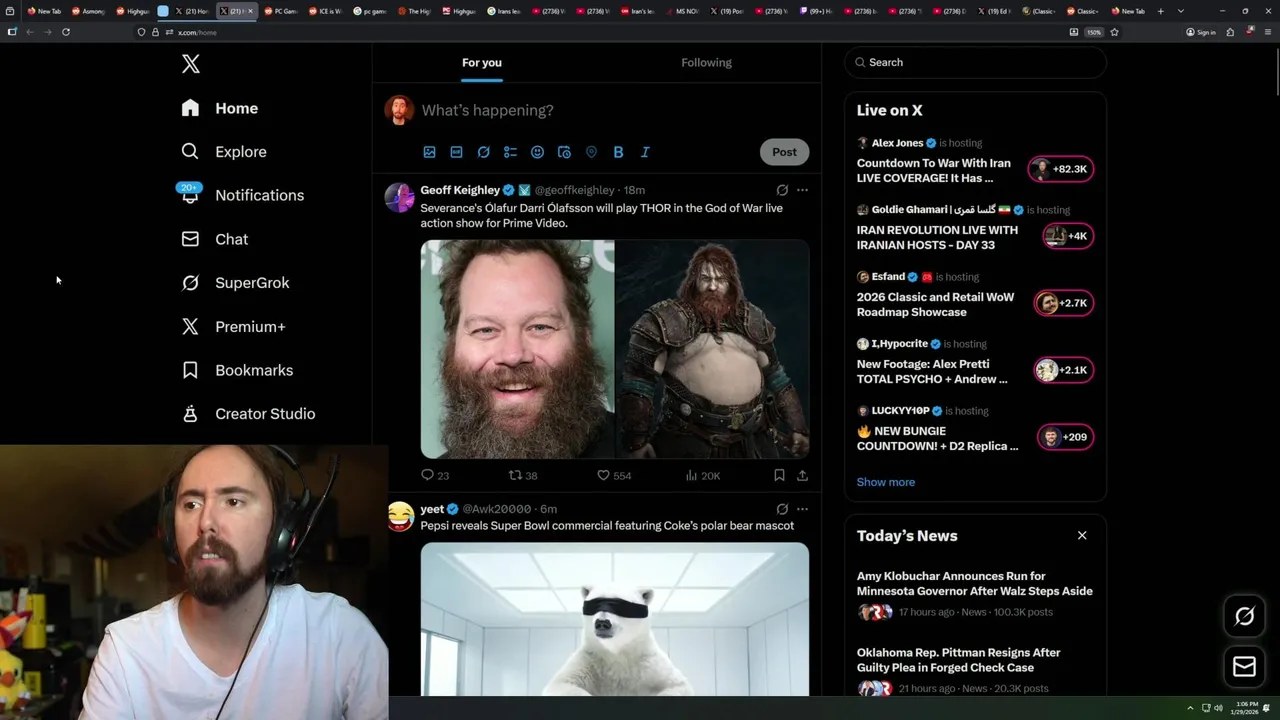Repost Geoff Keighley's post

(523, 476)
